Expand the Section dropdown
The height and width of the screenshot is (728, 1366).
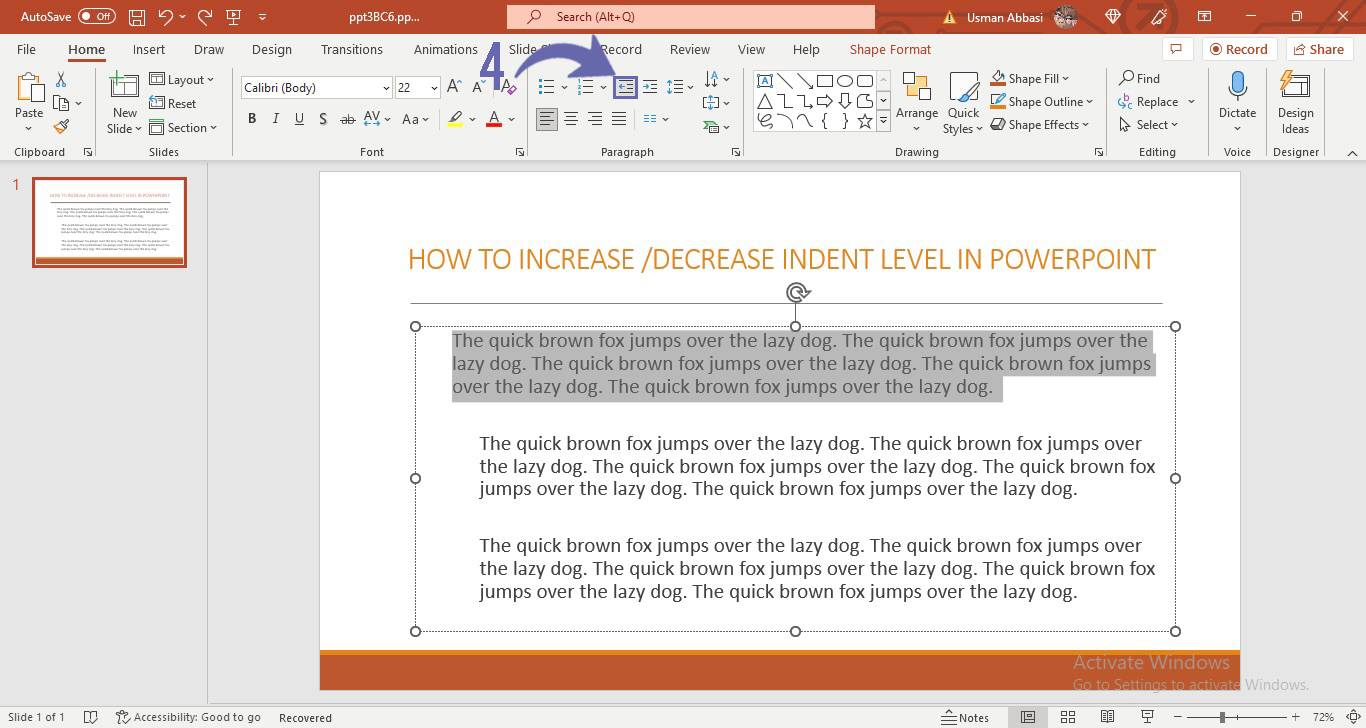pyautogui.click(x=184, y=127)
